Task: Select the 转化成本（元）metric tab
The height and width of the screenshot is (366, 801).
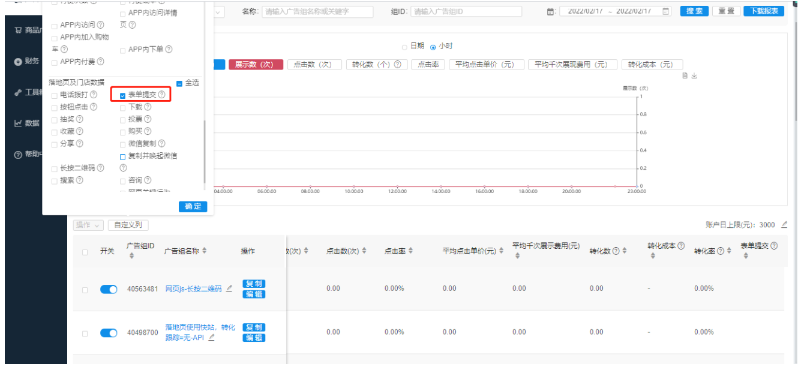Action: point(652,64)
